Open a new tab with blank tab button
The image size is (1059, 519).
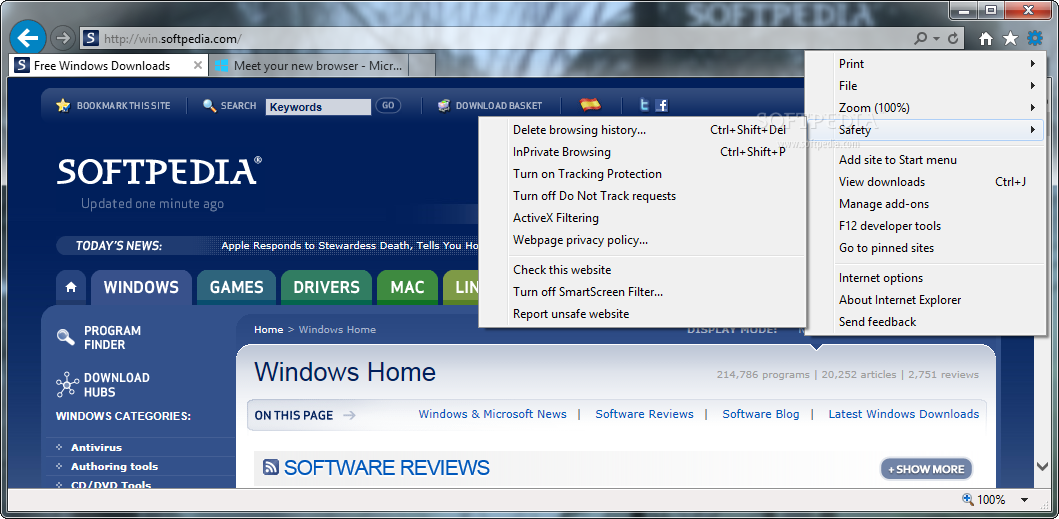coord(422,66)
